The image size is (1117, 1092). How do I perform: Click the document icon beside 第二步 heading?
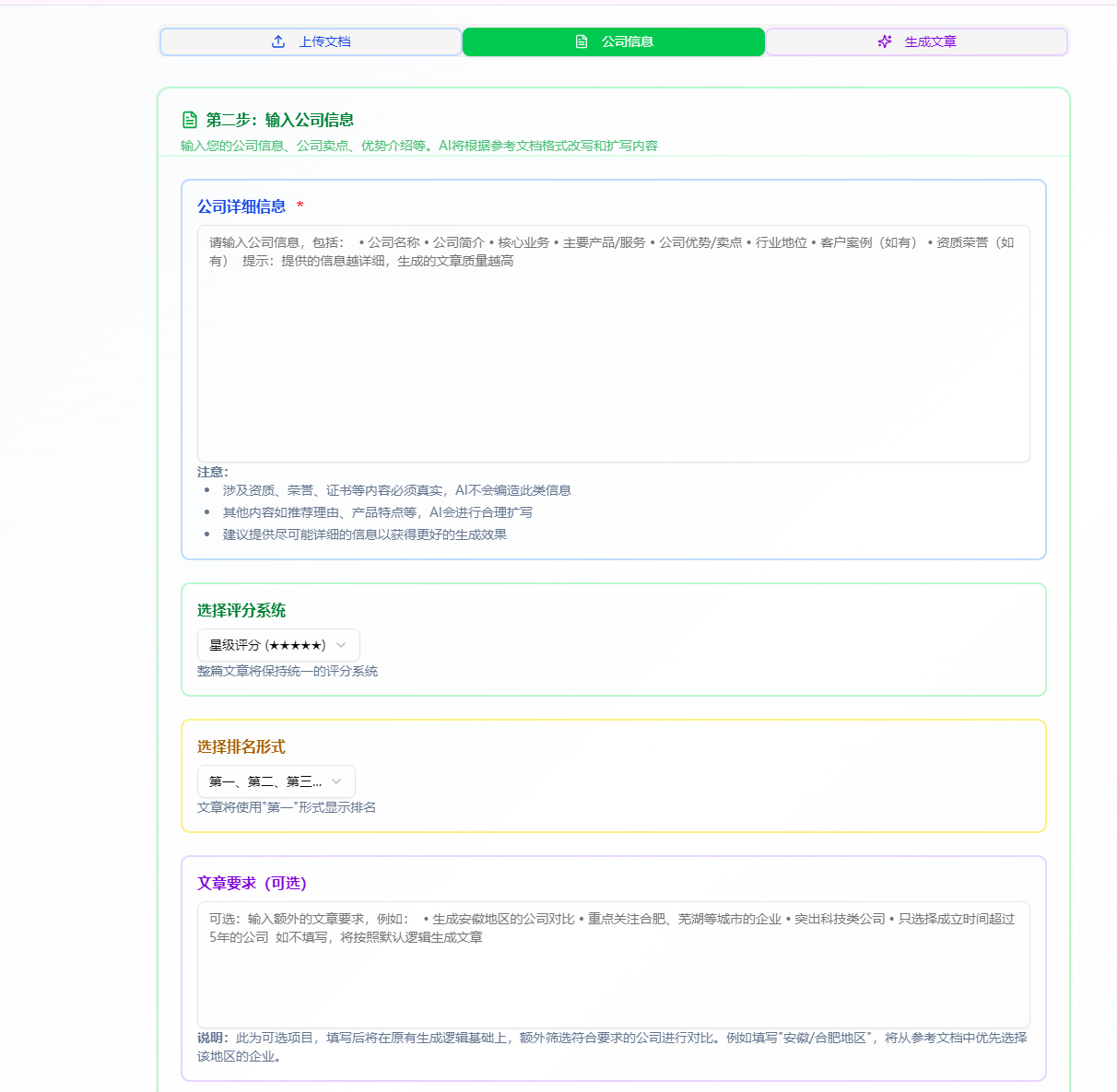point(190,120)
